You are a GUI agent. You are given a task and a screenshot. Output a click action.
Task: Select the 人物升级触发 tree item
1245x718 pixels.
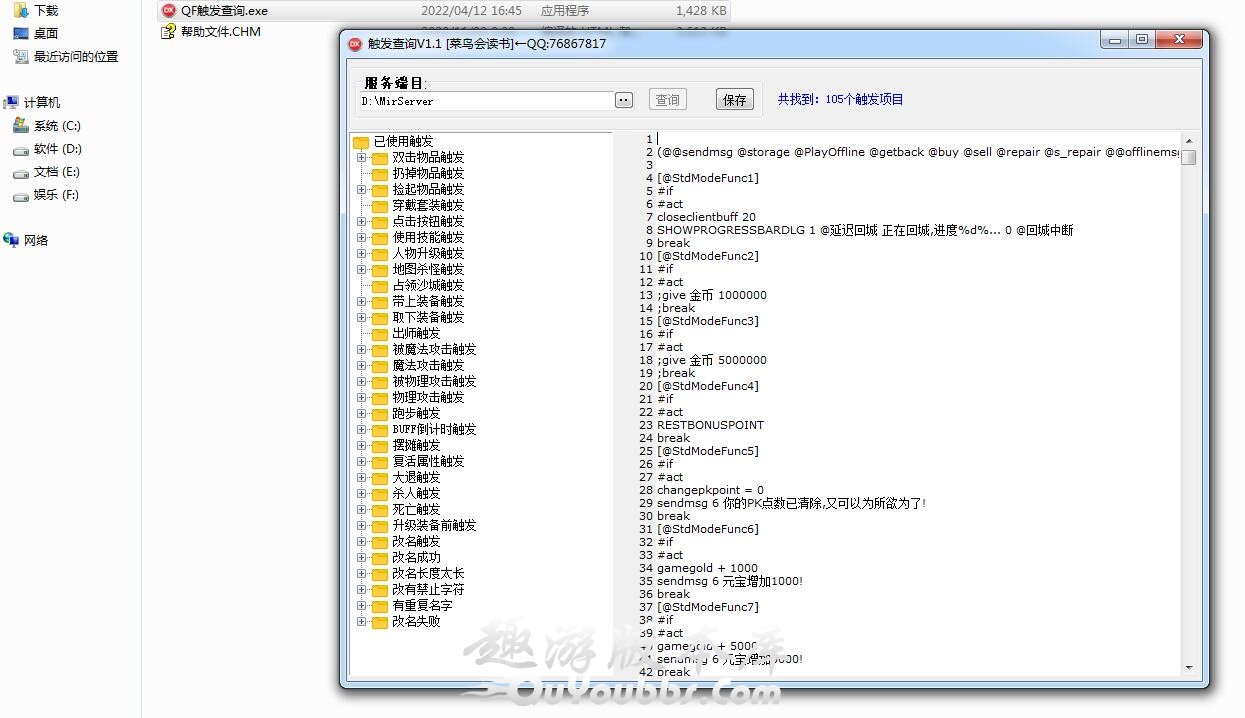coord(428,254)
